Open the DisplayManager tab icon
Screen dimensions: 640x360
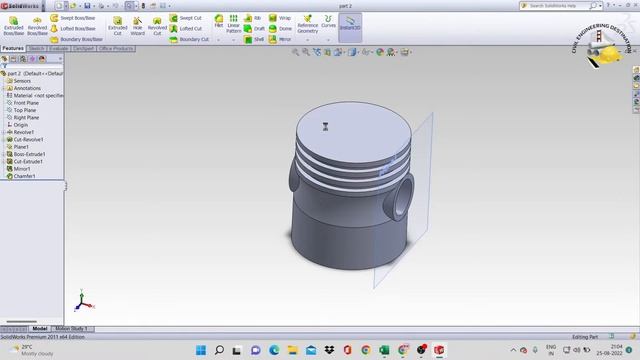click(x=42, y=59)
